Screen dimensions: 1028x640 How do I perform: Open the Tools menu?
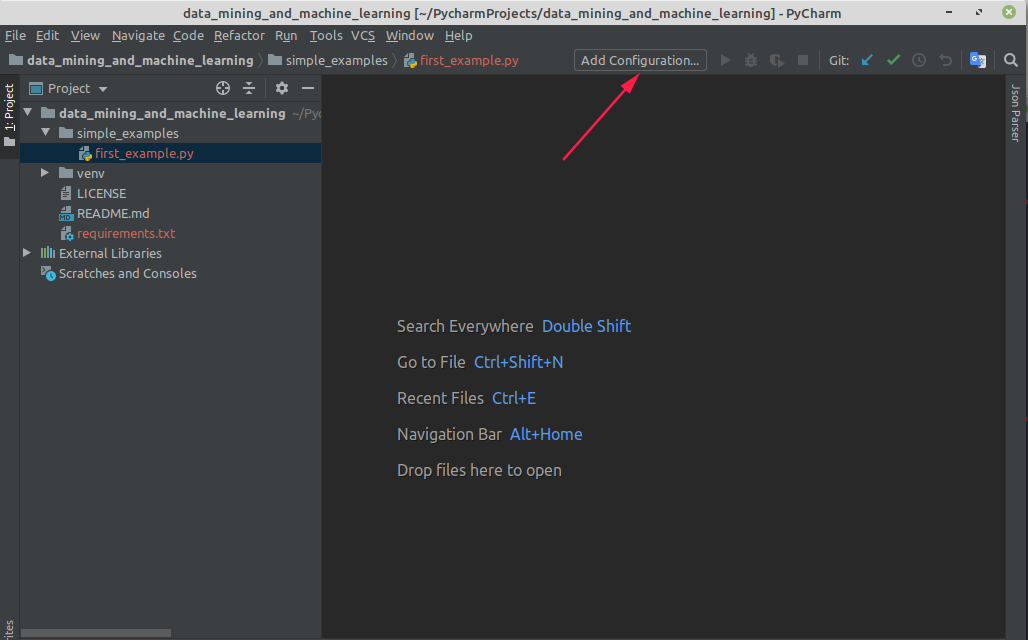pyautogui.click(x=326, y=35)
